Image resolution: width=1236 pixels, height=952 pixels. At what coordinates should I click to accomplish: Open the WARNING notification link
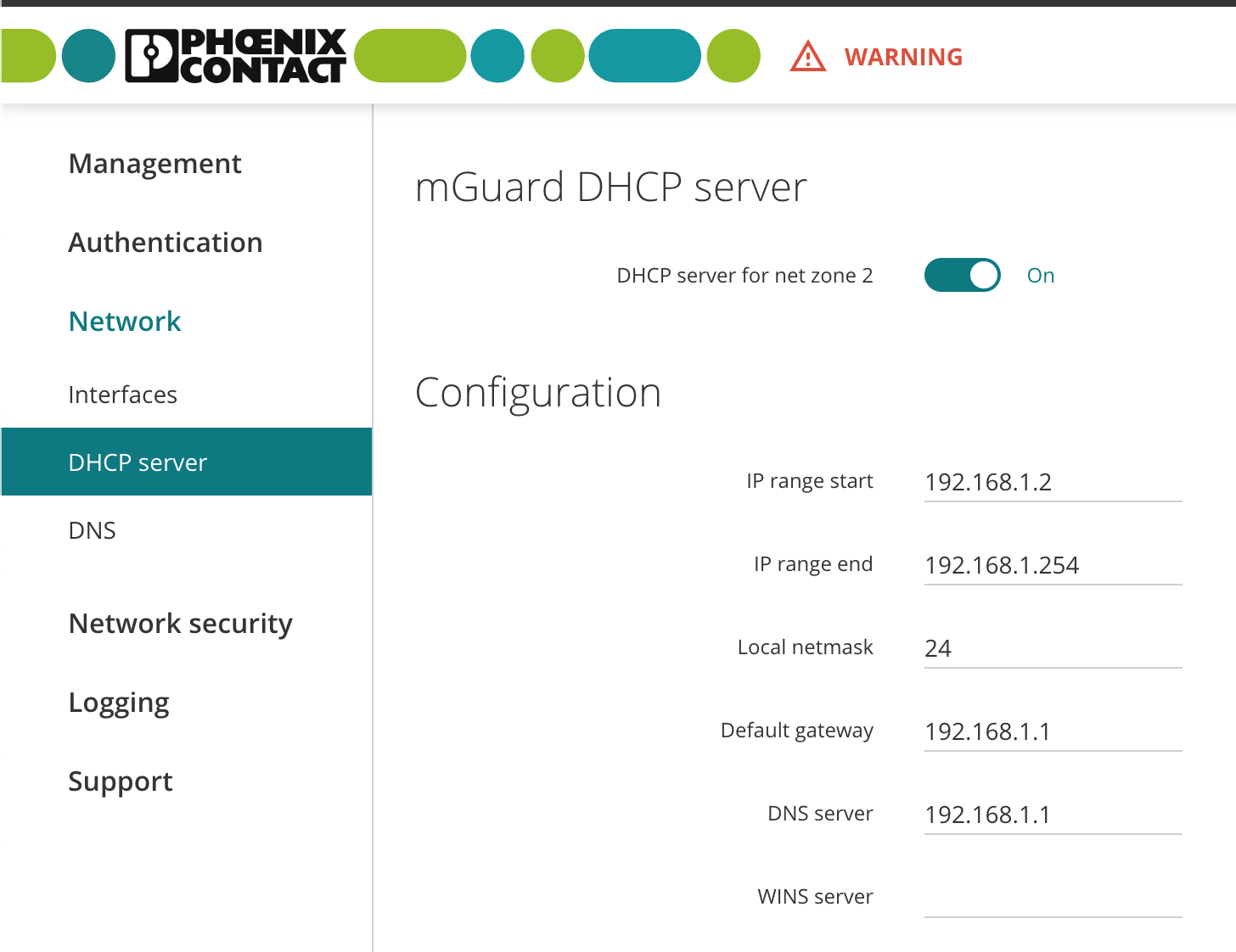[903, 57]
